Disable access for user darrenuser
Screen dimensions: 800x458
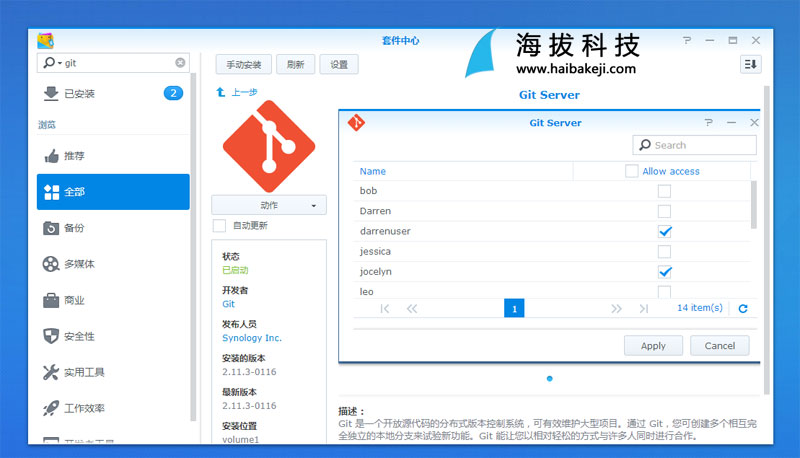tap(664, 232)
